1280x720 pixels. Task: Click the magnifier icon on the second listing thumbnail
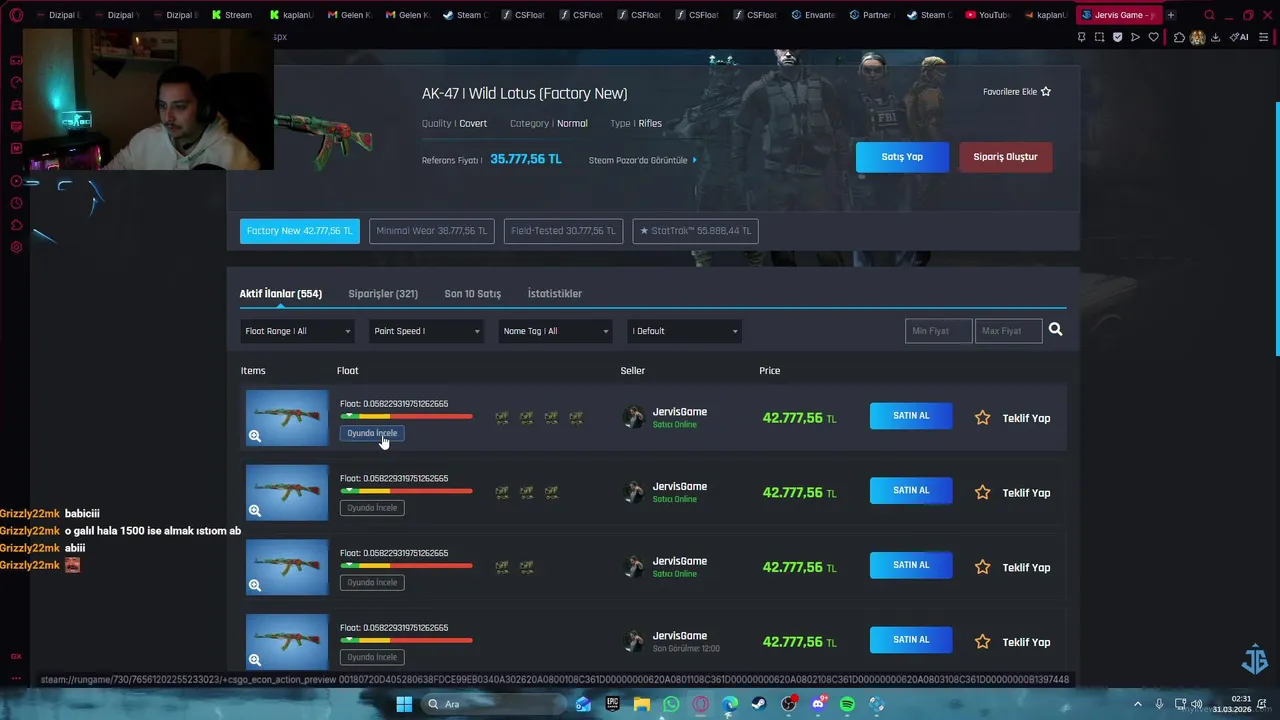pyautogui.click(x=255, y=511)
